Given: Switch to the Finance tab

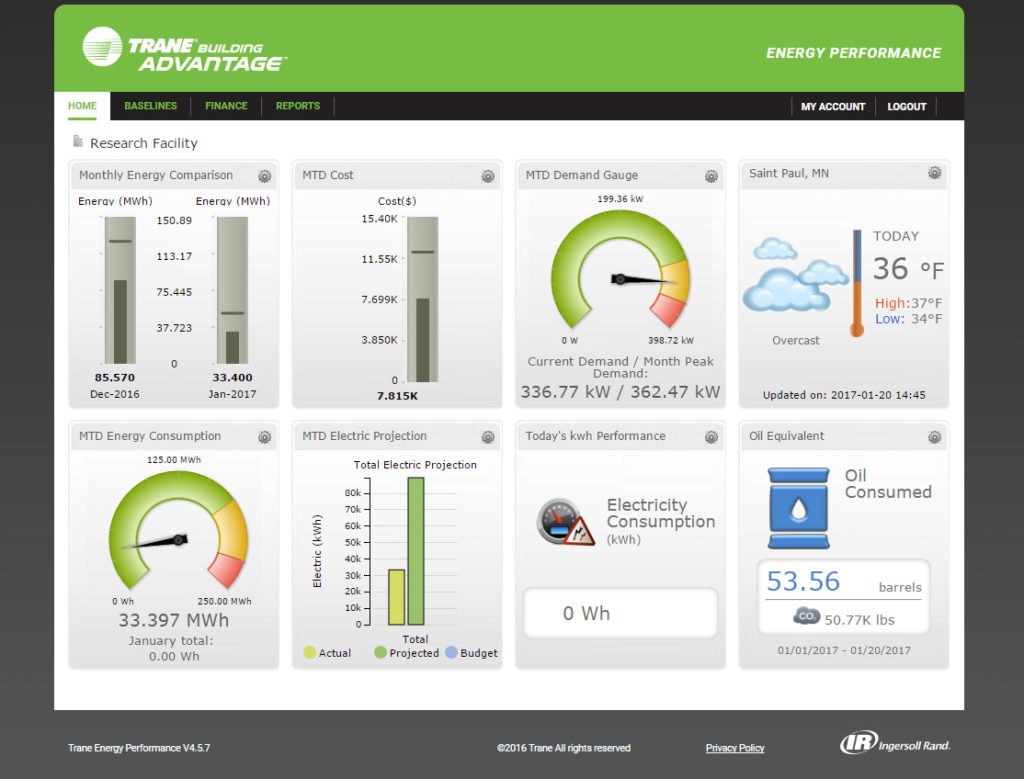Looking at the screenshot, I should 227,106.
